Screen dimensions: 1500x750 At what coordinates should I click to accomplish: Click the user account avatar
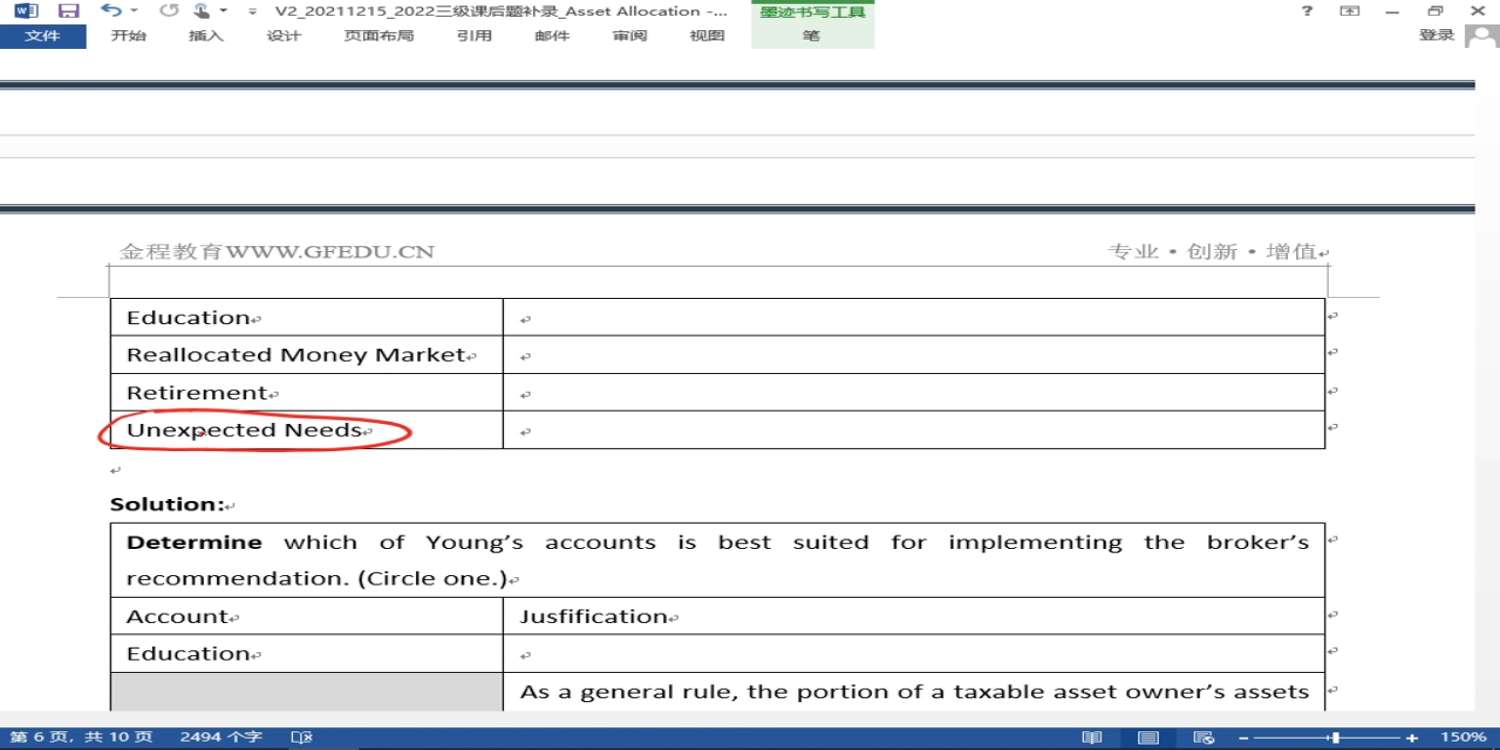(1482, 36)
